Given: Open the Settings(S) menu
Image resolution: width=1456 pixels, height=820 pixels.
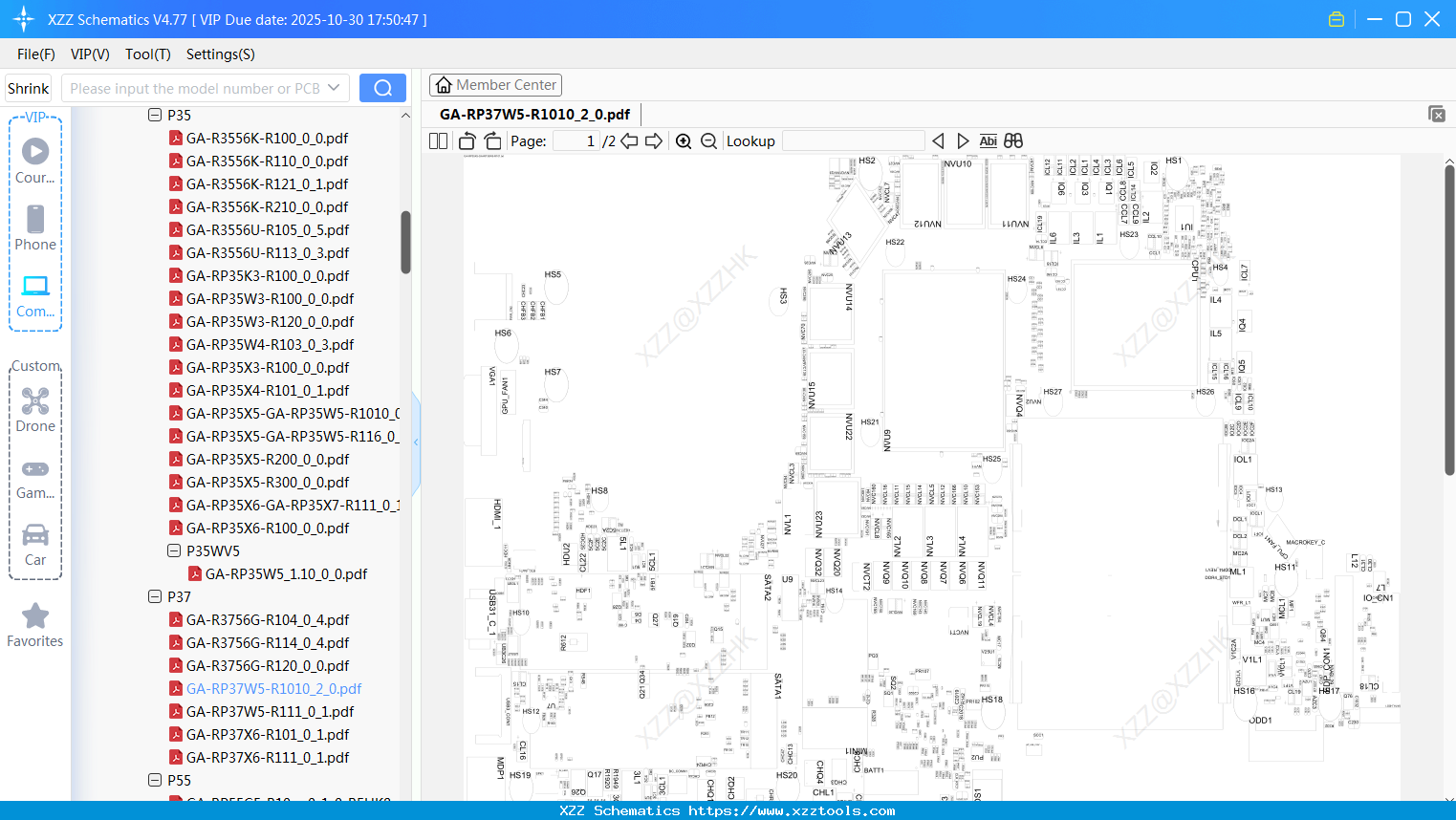Looking at the screenshot, I should point(221,54).
